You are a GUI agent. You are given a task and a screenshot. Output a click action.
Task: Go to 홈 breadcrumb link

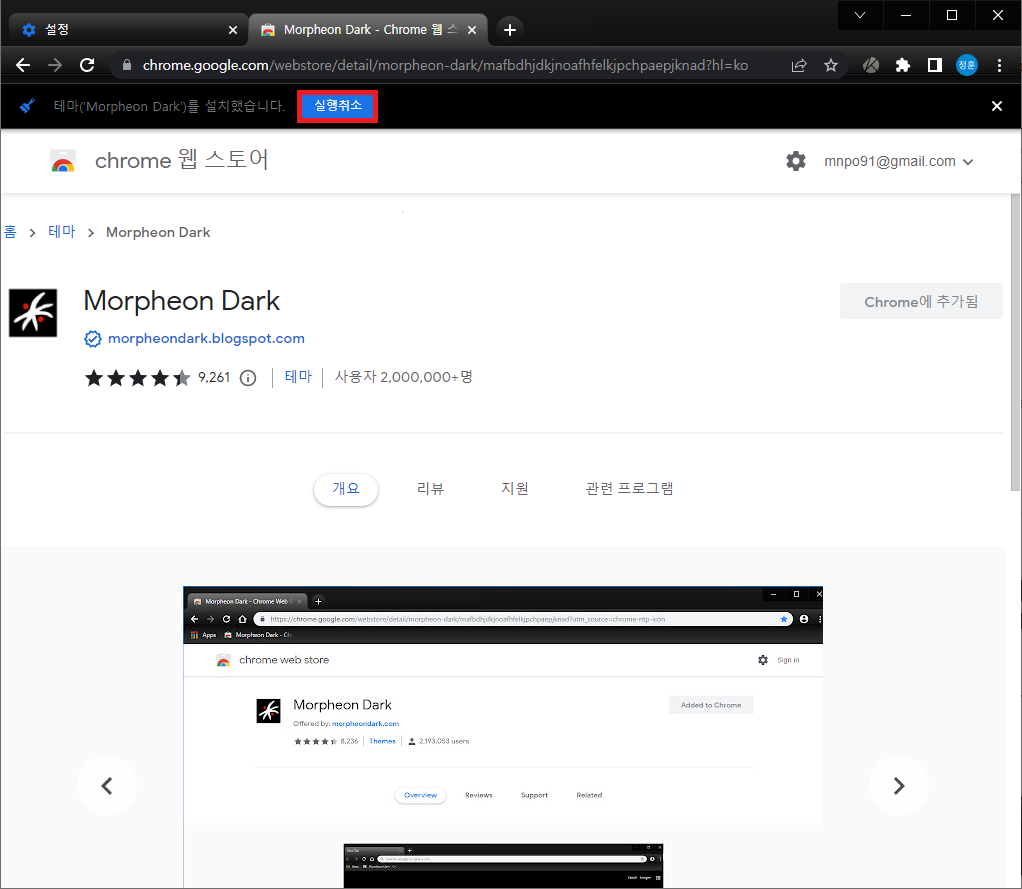coord(10,232)
